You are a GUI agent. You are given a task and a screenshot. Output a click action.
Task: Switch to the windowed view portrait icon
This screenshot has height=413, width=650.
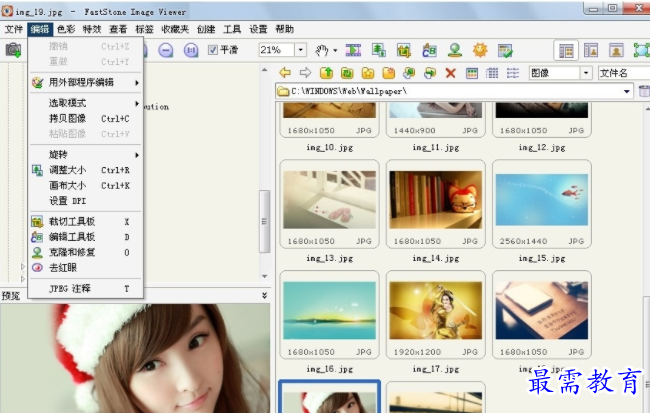point(616,51)
